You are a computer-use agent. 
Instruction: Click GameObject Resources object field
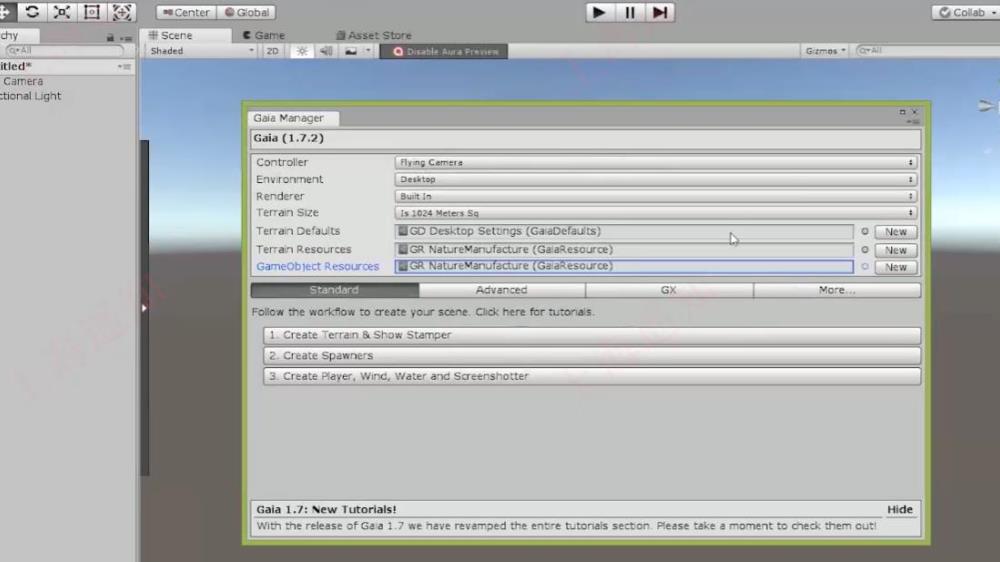coord(624,266)
